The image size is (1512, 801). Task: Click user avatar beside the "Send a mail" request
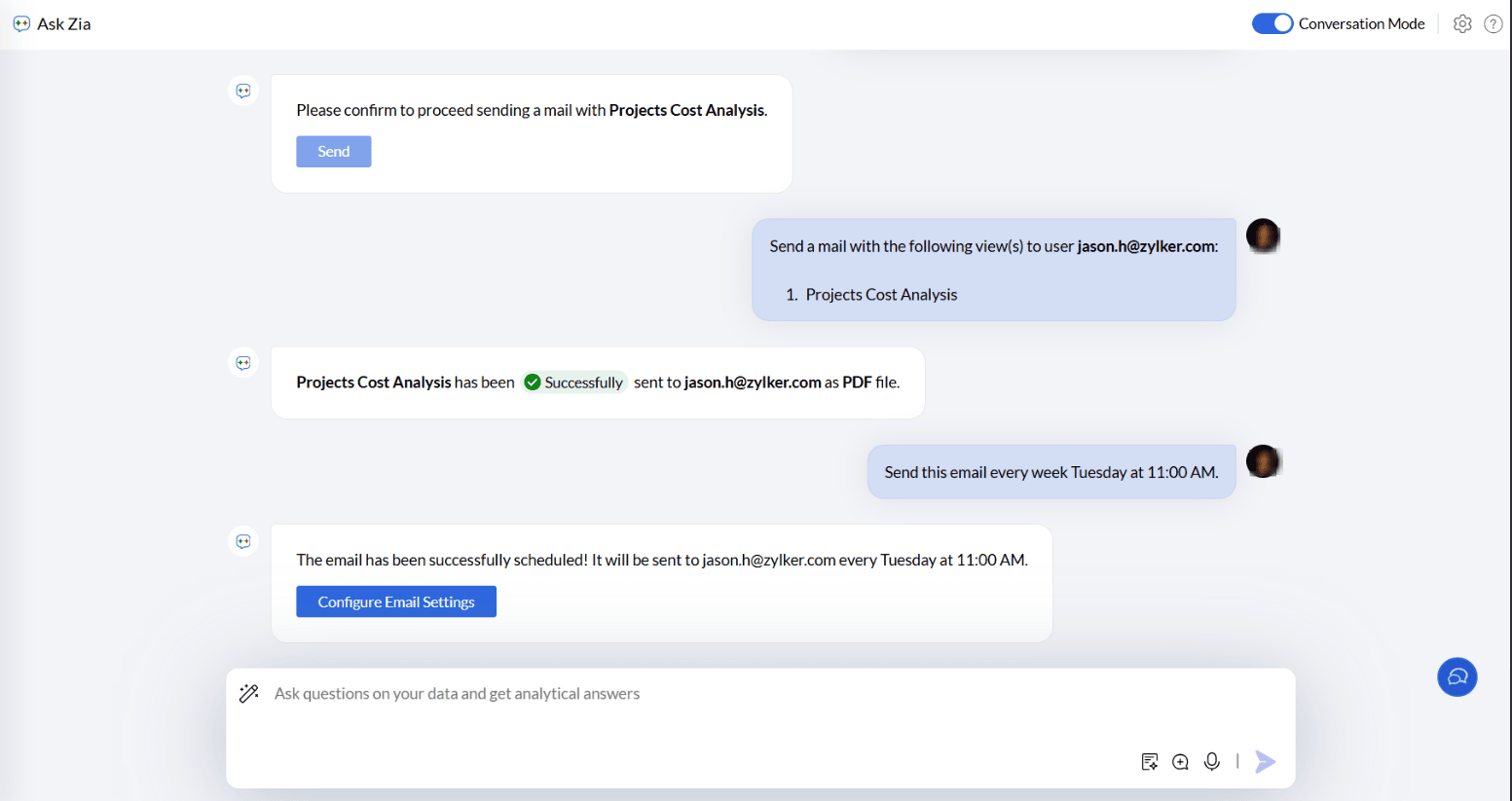point(1263,236)
